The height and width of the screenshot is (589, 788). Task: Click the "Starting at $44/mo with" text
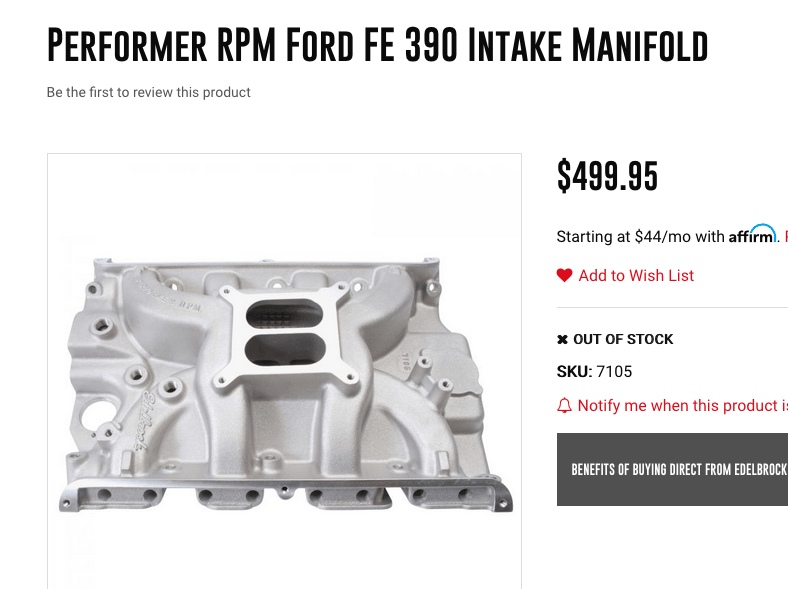tap(640, 237)
